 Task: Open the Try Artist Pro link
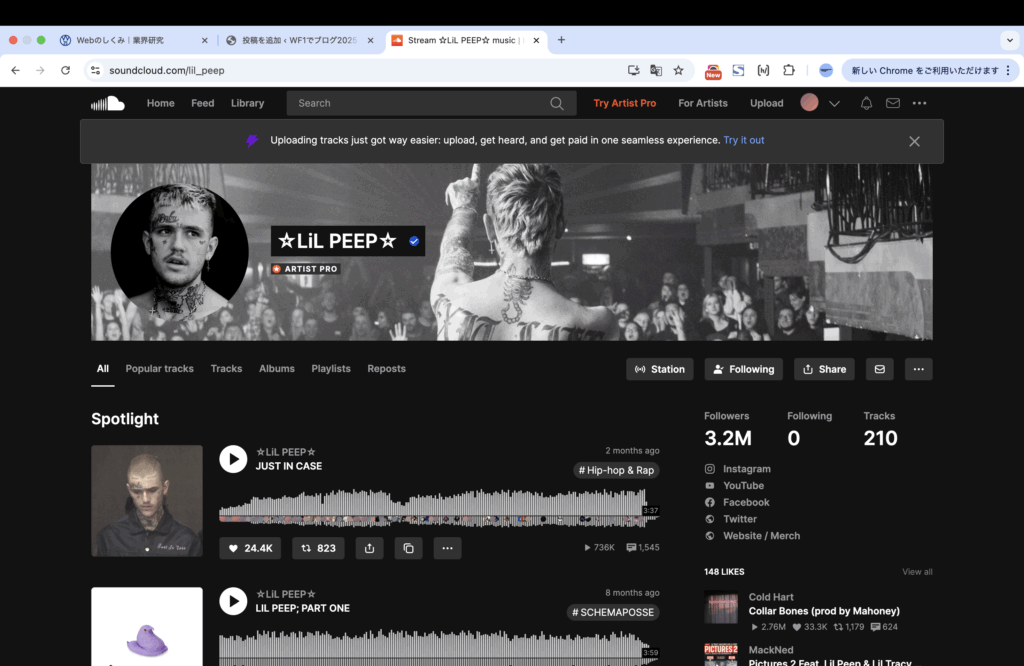point(624,103)
